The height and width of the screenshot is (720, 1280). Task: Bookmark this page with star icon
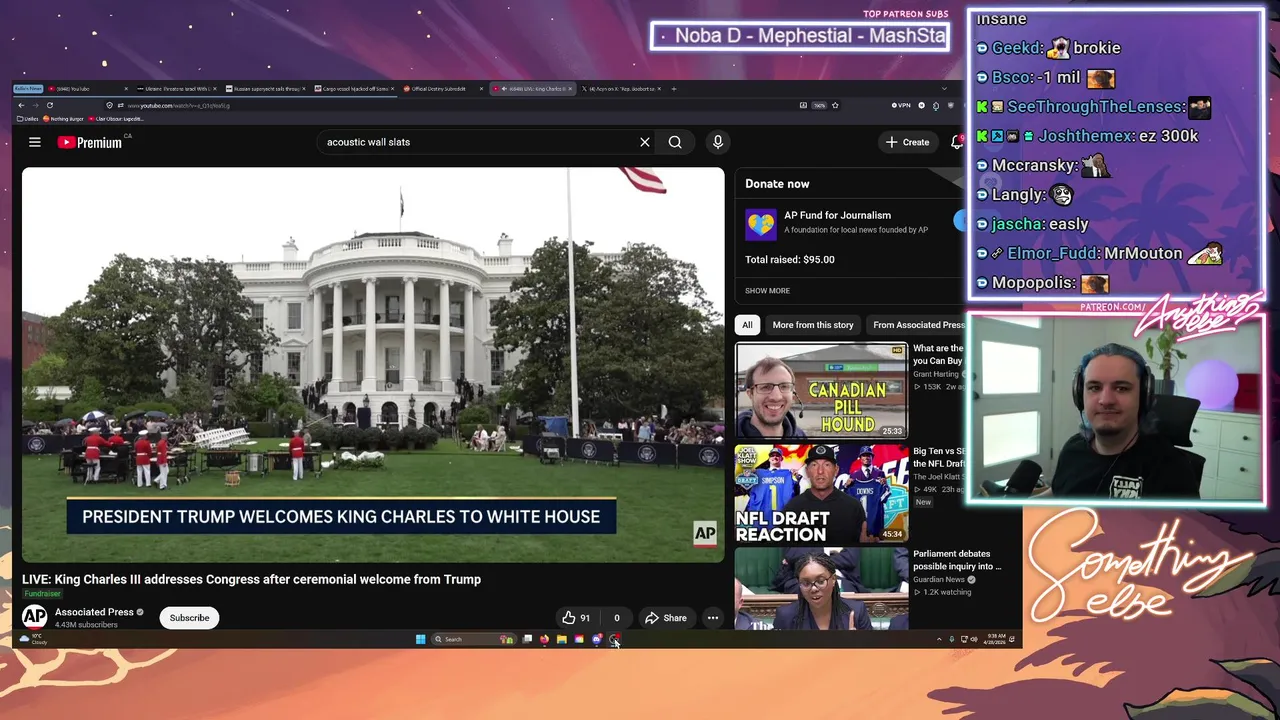[835, 105]
